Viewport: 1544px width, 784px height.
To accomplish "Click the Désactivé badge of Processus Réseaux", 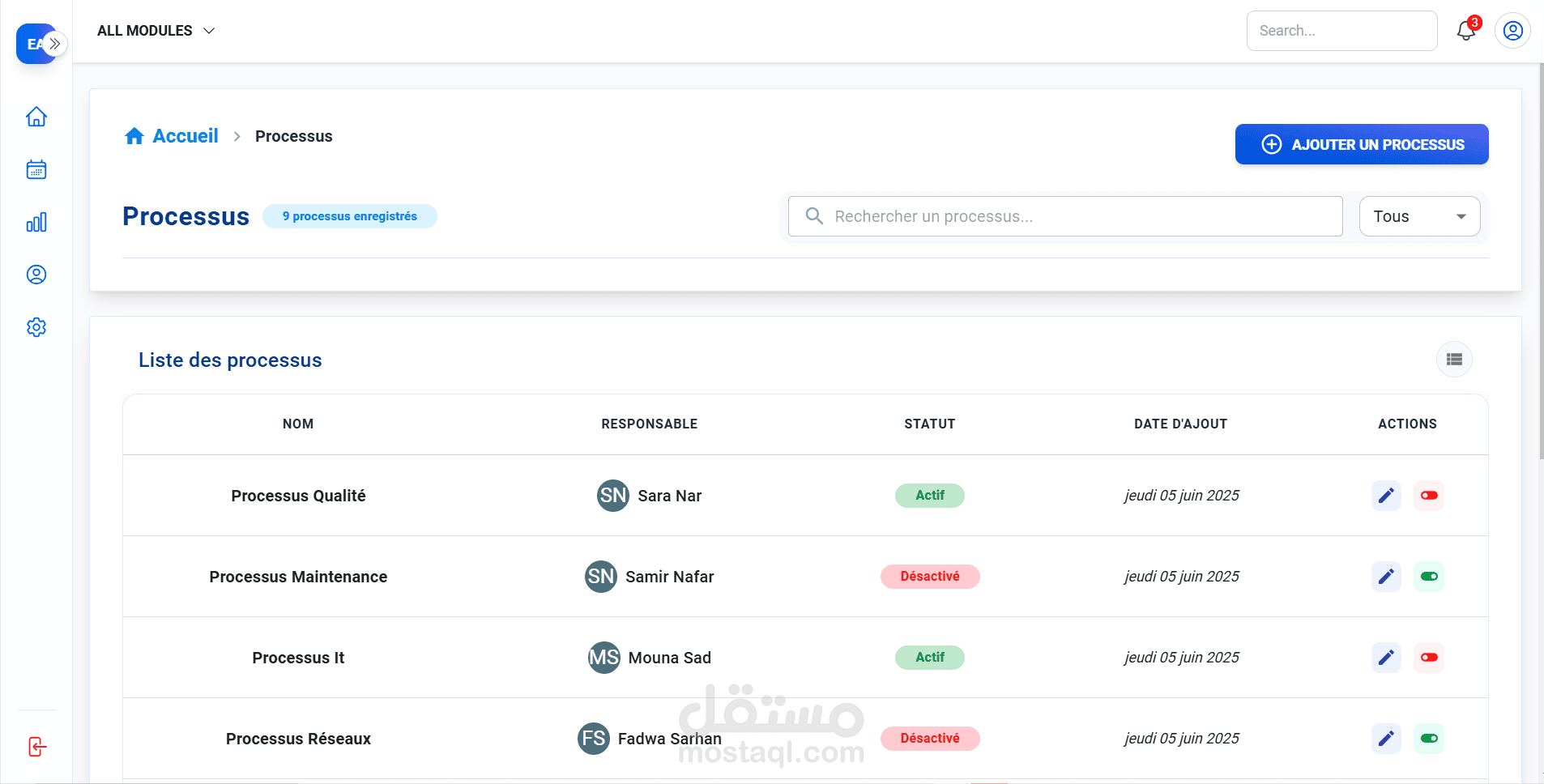I will pyautogui.click(x=930, y=739).
